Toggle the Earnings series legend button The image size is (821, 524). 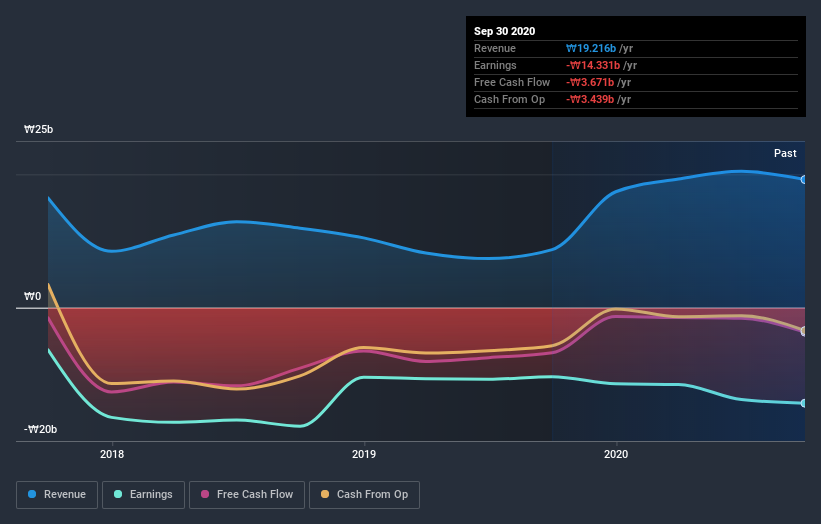pyautogui.click(x=143, y=495)
